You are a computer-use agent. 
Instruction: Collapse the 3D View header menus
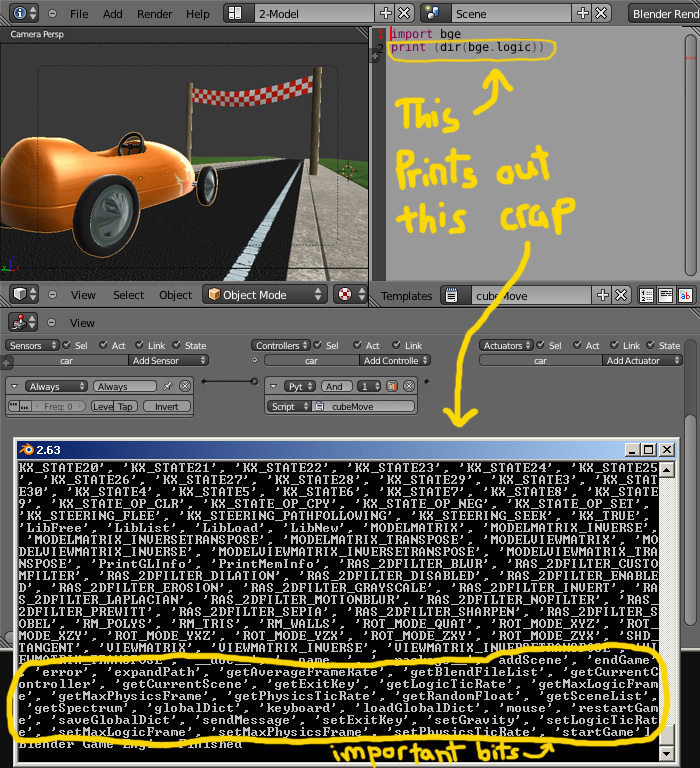point(52,295)
